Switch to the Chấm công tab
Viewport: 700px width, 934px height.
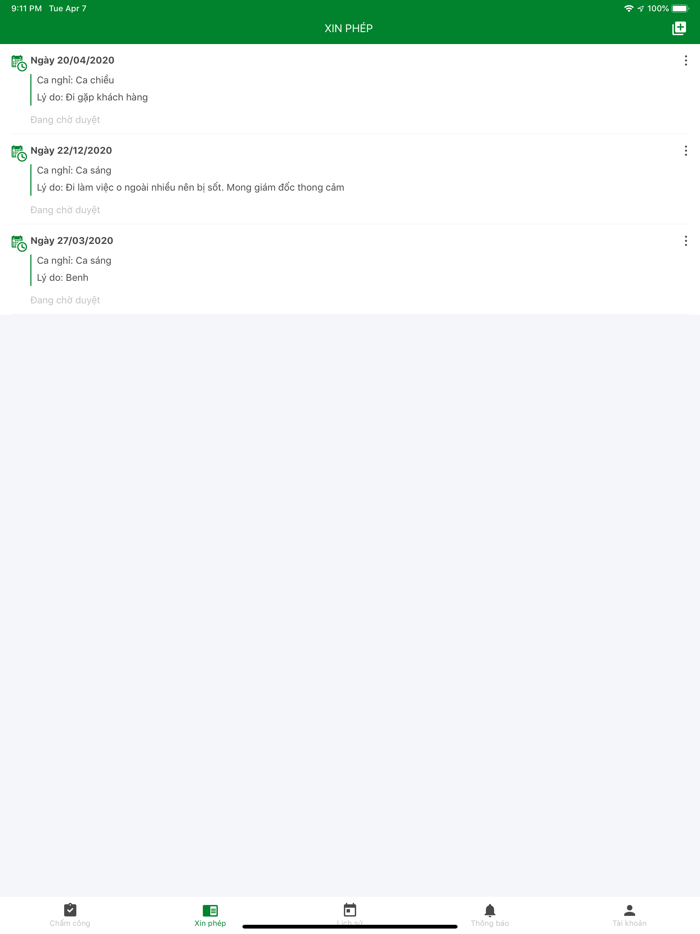click(x=70, y=915)
